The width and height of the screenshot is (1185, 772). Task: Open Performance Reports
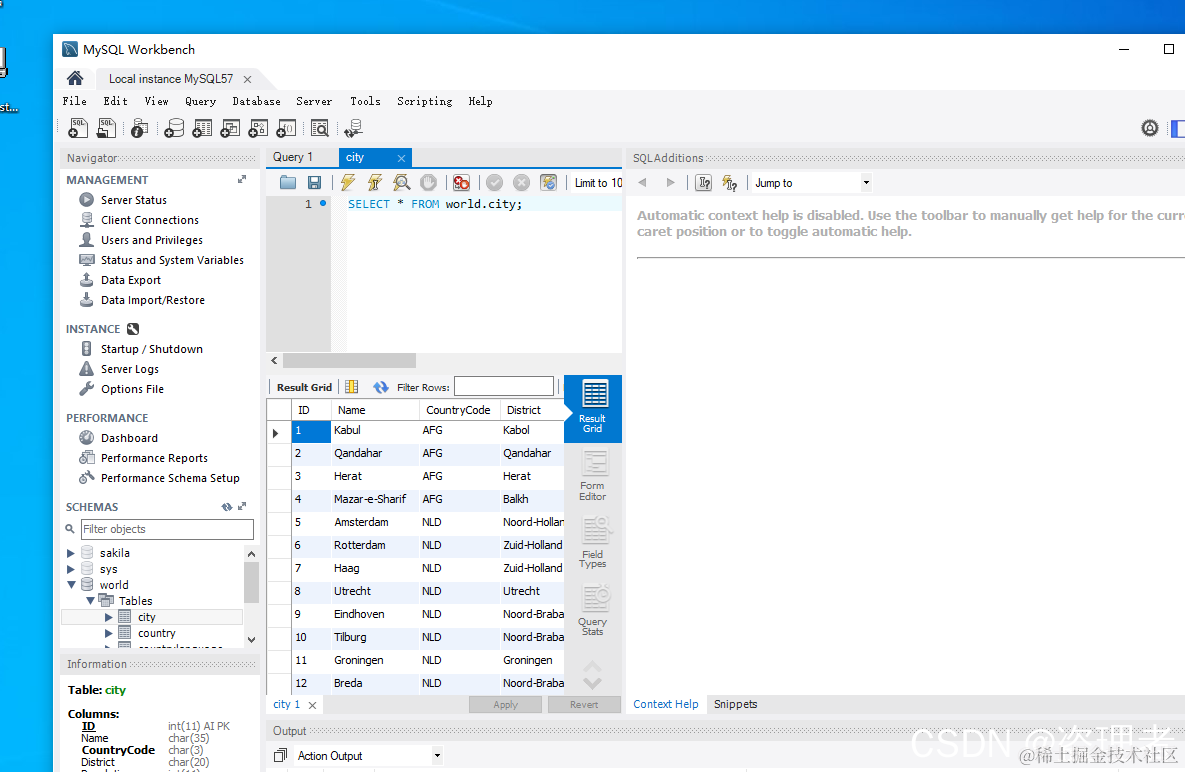click(154, 459)
